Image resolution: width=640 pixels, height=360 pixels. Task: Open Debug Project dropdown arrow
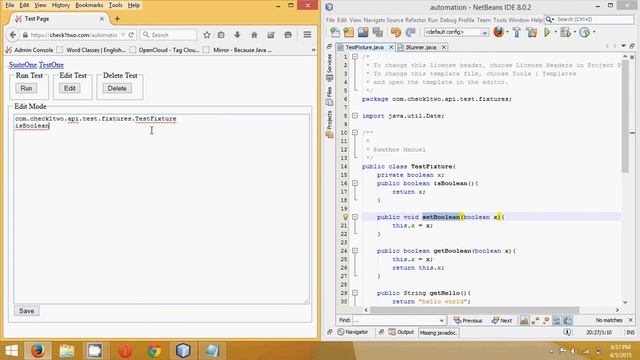(x=575, y=32)
